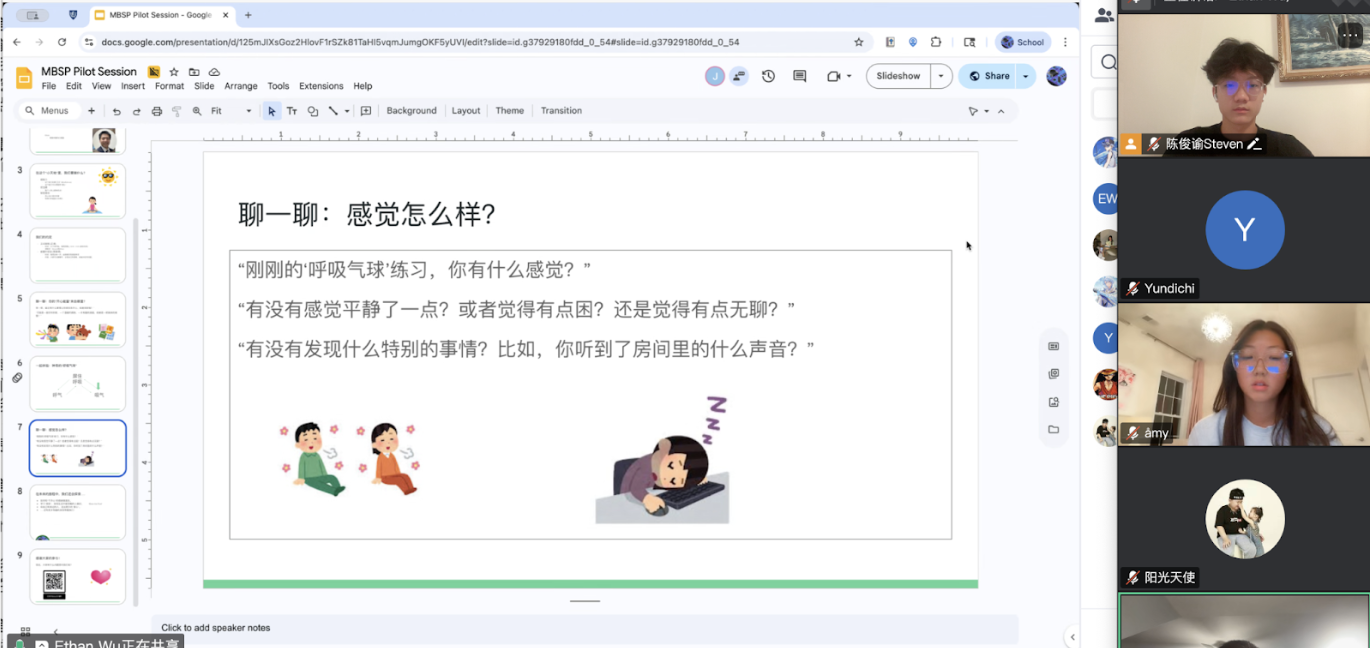The width and height of the screenshot is (1370, 648).
Task: Click the print icon in toolbar
Action: coord(157,111)
